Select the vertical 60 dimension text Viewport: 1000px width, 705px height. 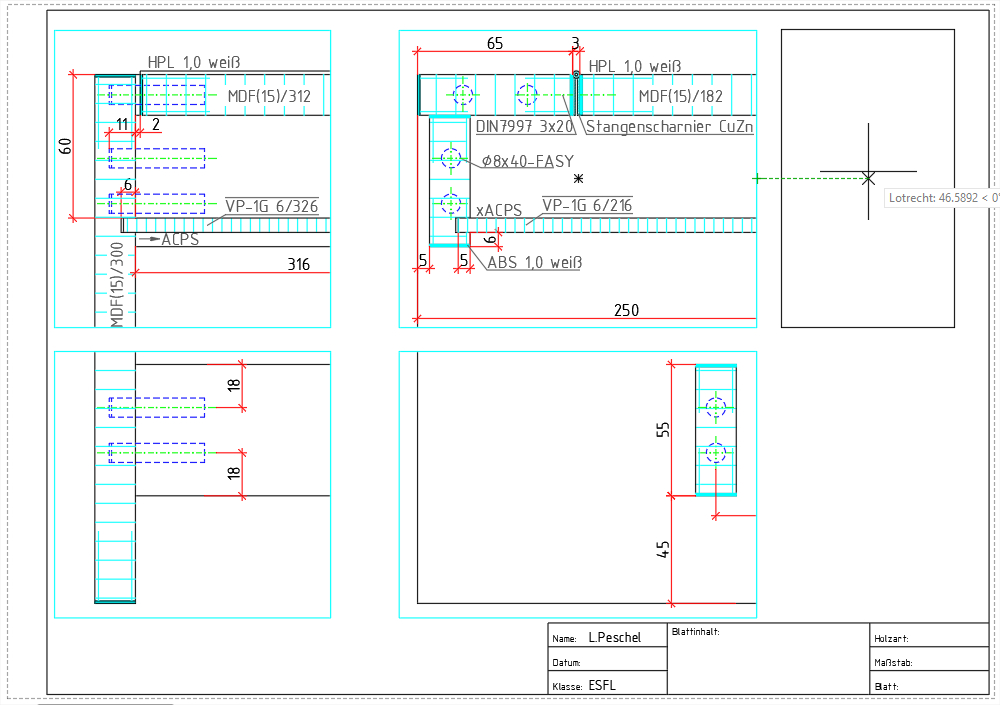point(66,146)
